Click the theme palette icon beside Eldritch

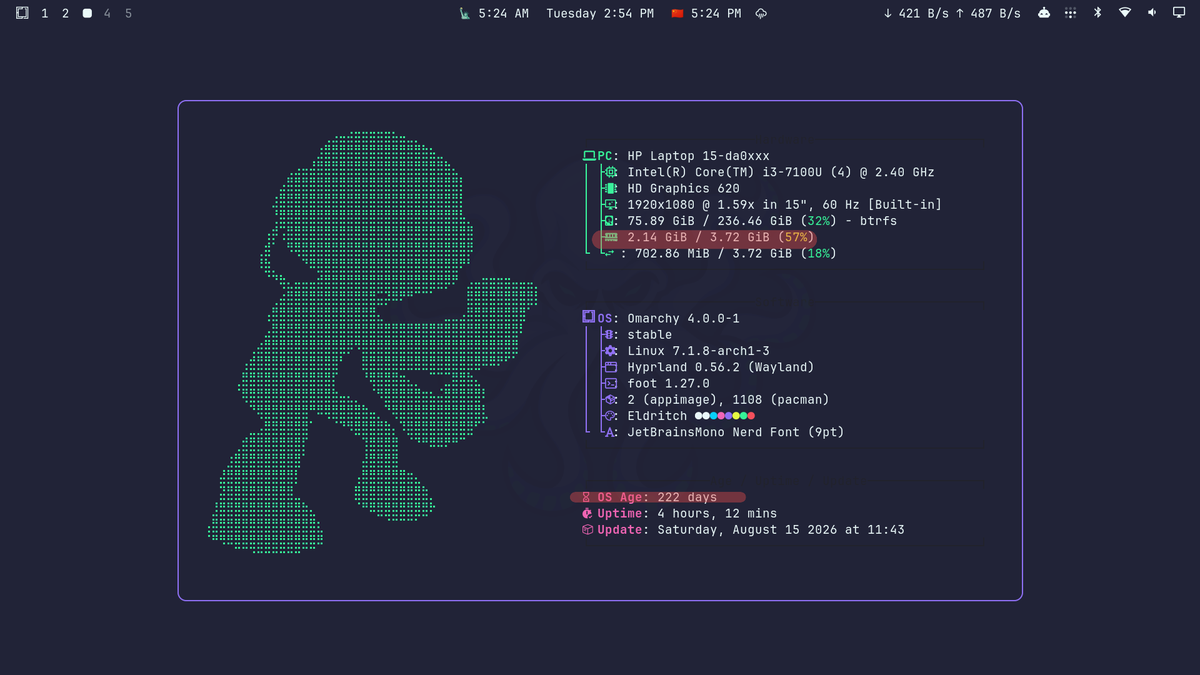pyautogui.click(x=610, y=416)
